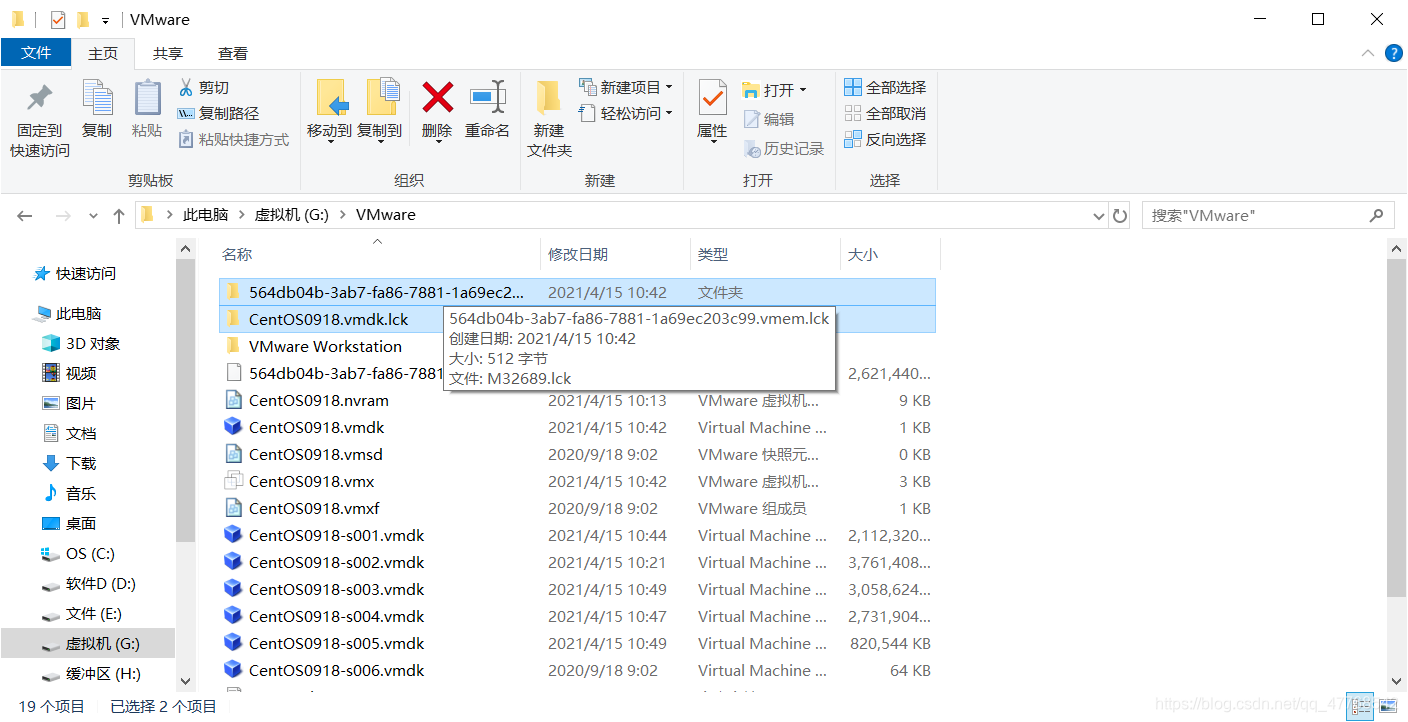
Task: Click Select none (全部取消)
Action: 885,113
